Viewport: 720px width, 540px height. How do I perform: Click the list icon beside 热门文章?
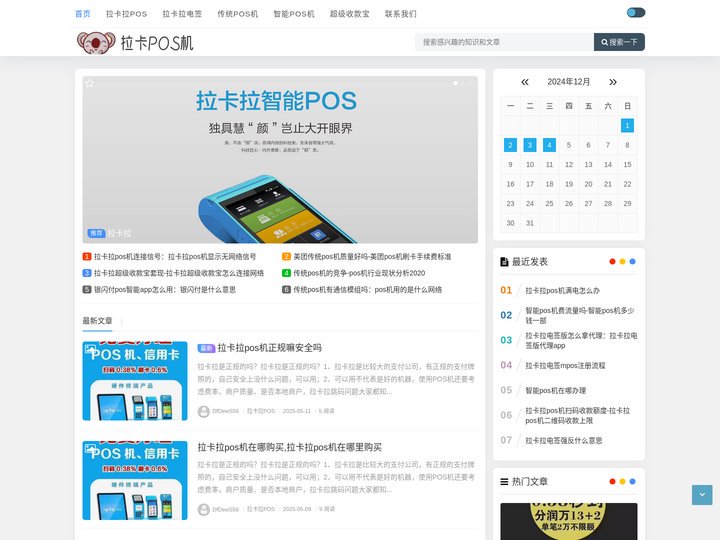[504, 482]
